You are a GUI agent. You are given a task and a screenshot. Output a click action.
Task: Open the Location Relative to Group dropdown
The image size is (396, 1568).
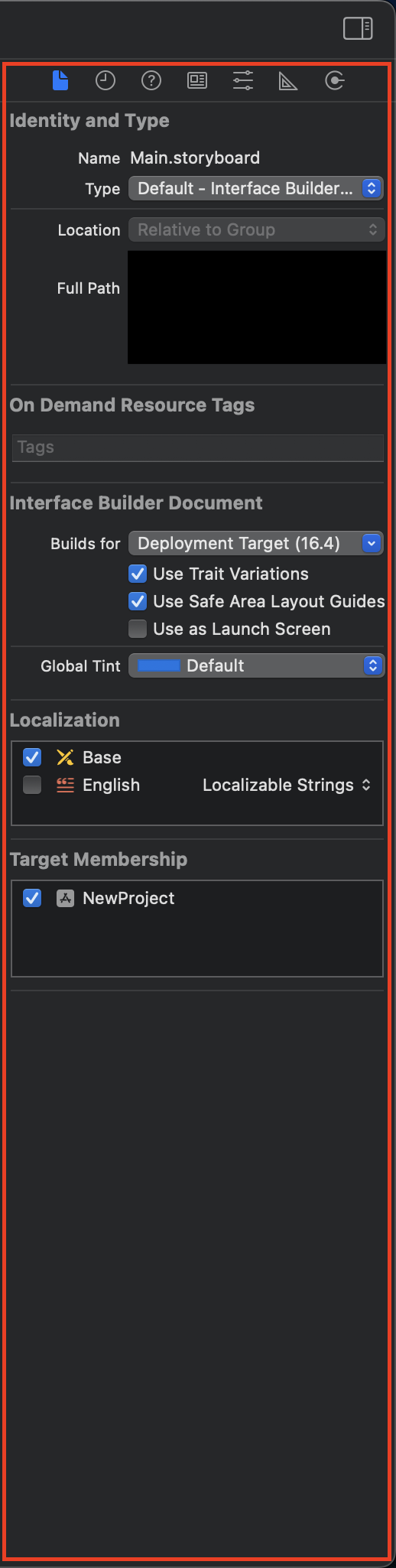(255, 229)
